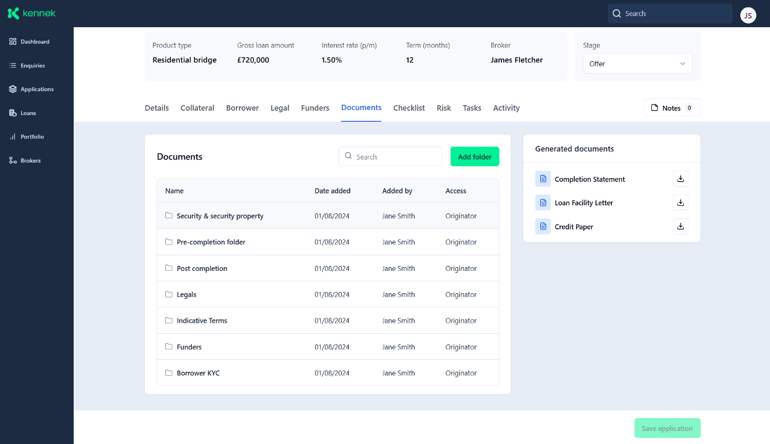Click Jane Smith link in Legals row
Viewport: 770px width, 444px height.
pos(398,295)
